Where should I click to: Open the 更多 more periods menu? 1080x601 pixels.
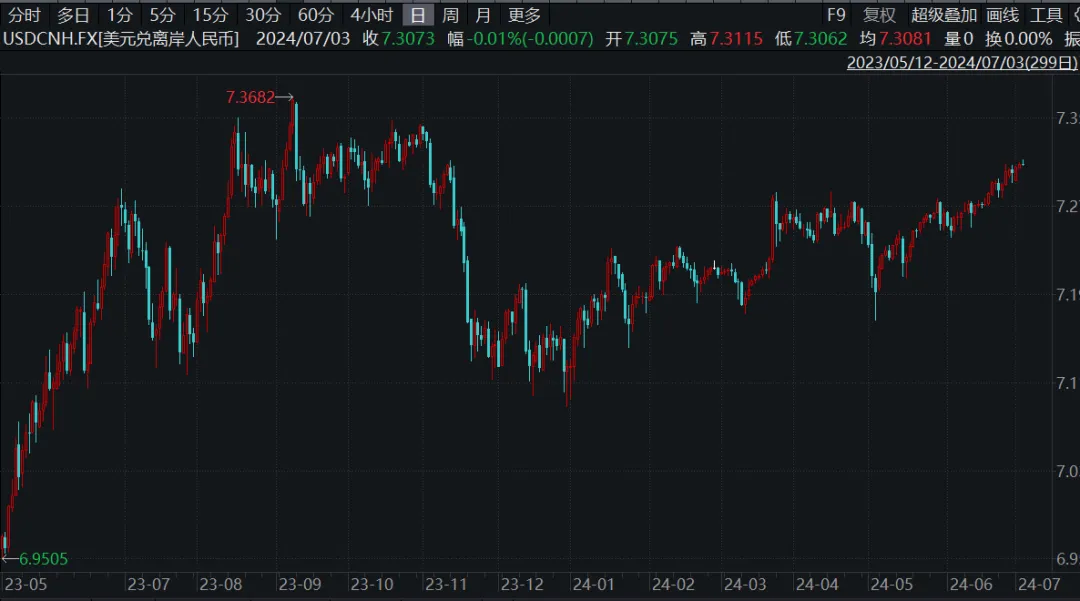click(524, 15)
